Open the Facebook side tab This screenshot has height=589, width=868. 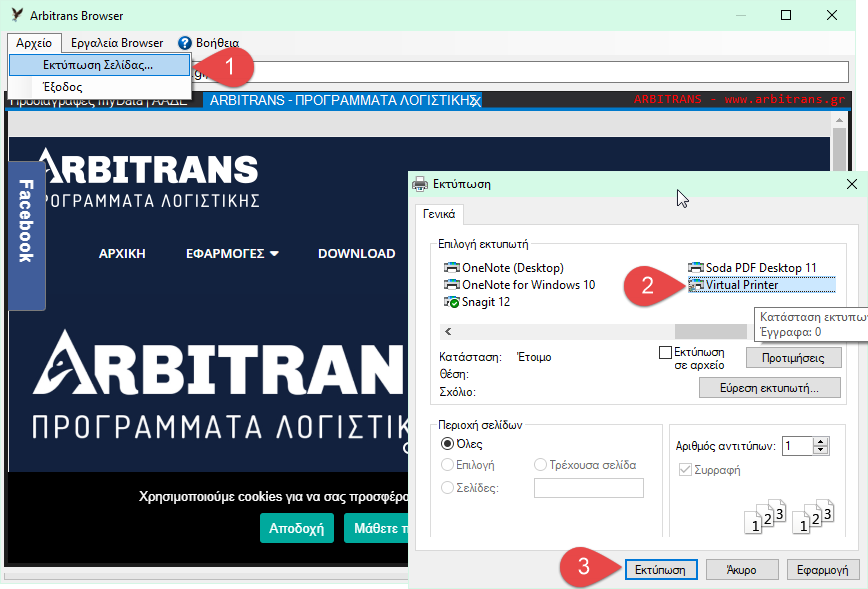point(26,235)
